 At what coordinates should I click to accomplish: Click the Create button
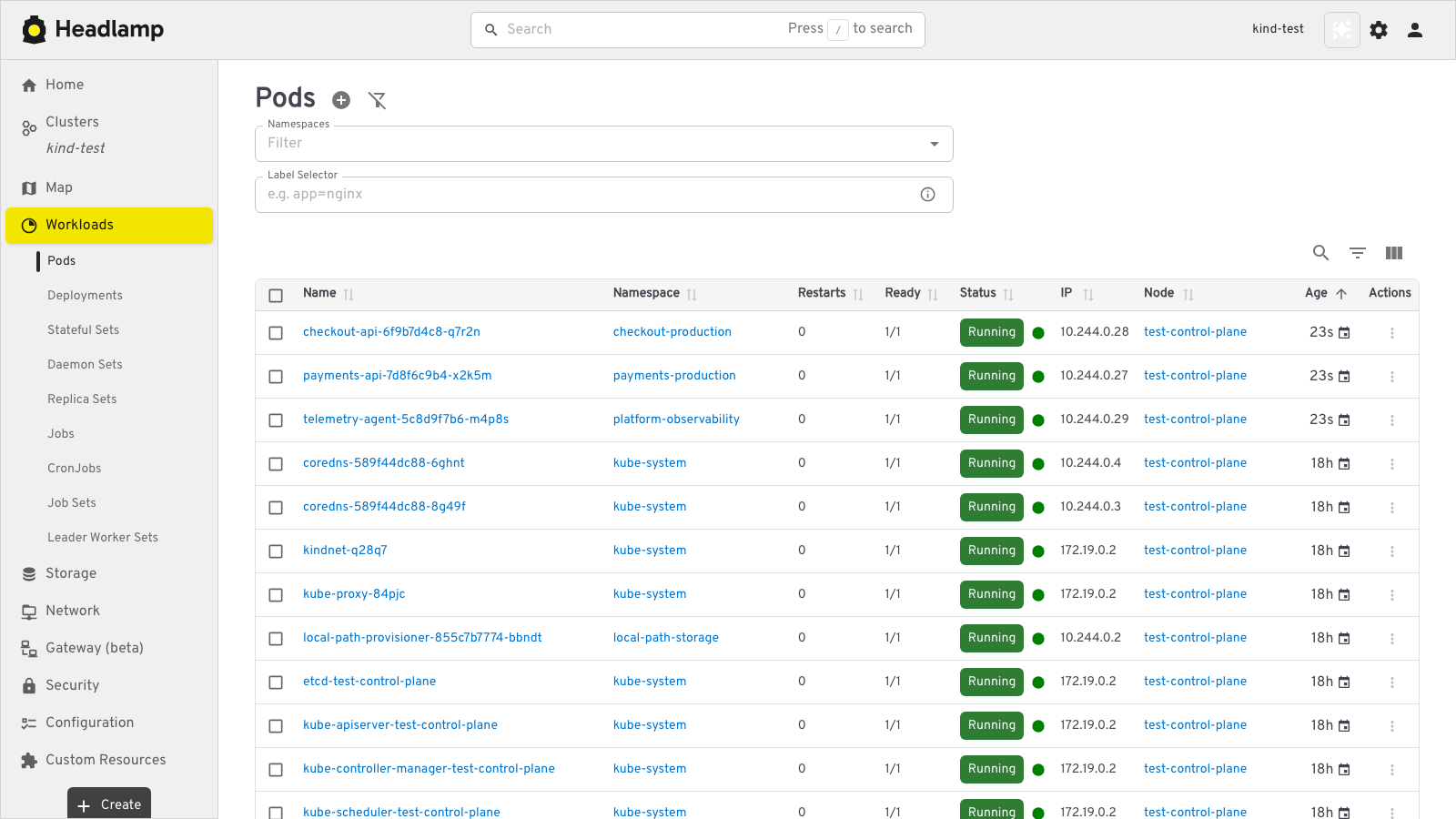[x=109, y=804]
